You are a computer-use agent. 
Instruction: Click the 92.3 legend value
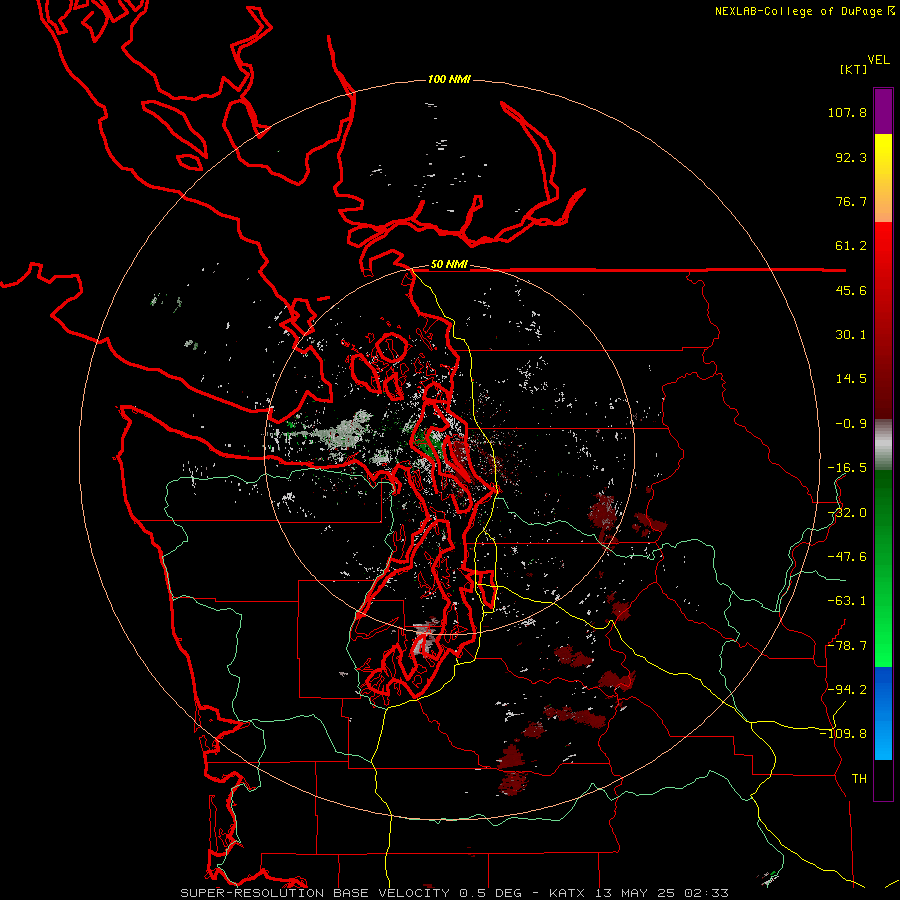851,157
